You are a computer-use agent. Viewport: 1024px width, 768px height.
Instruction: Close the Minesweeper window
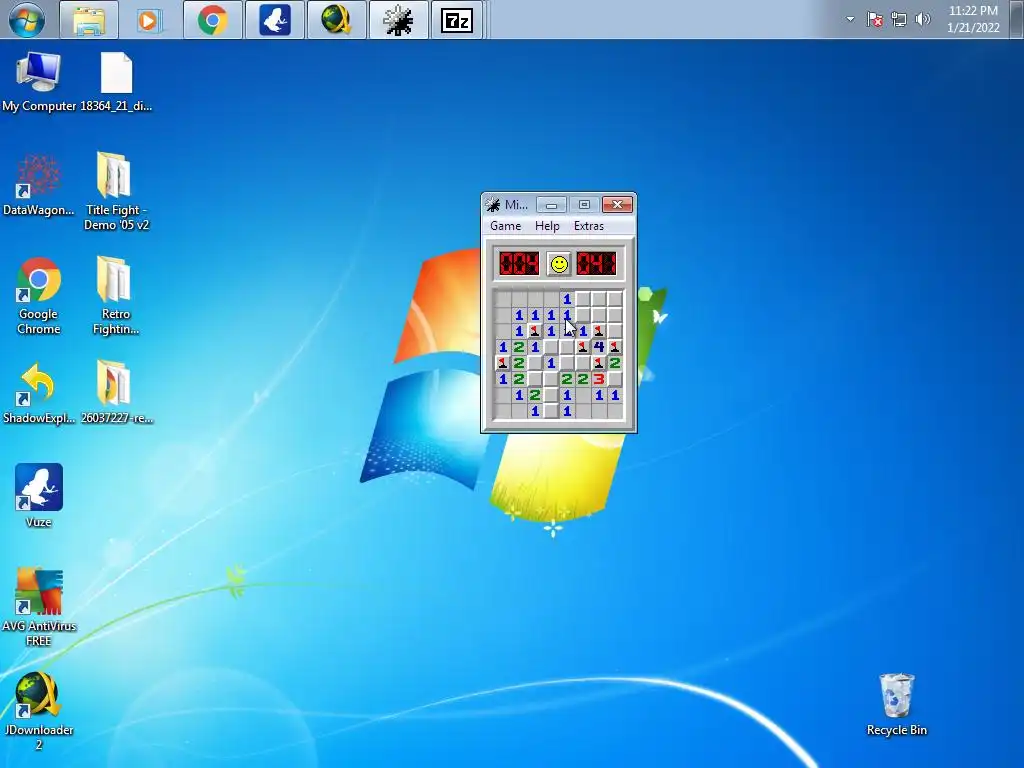pyautogui.click(x=617, y=205)
